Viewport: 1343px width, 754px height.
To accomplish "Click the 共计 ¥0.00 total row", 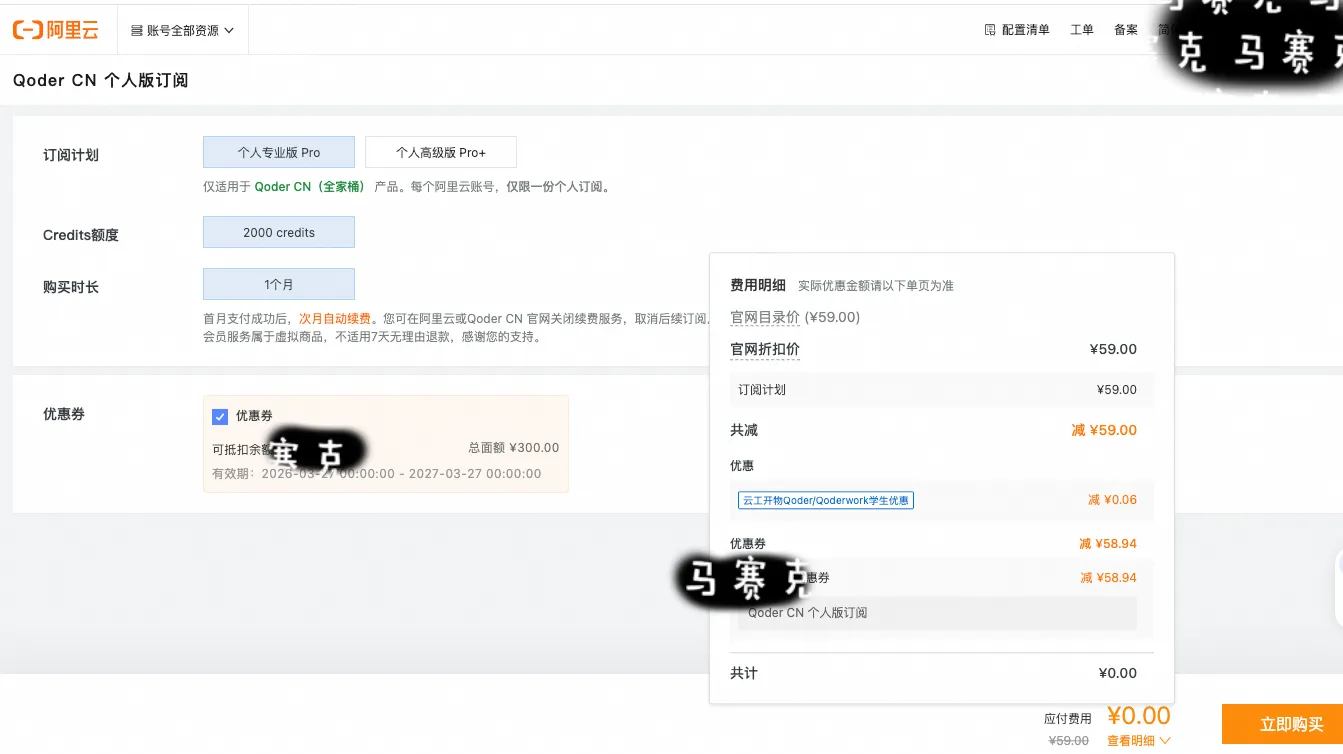I will coord(942,673).
